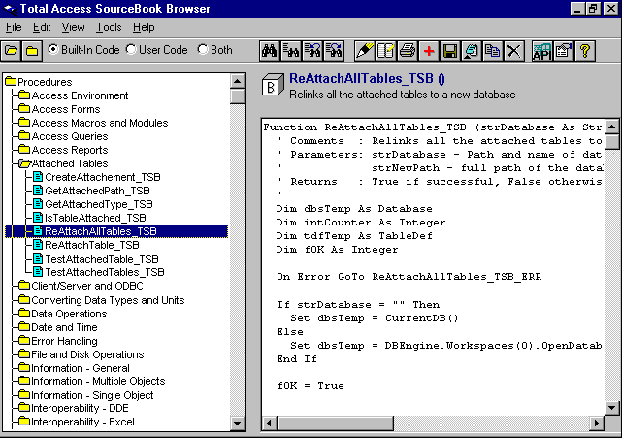
Task: Click the export document icon beside save
Action: [471, 51]
